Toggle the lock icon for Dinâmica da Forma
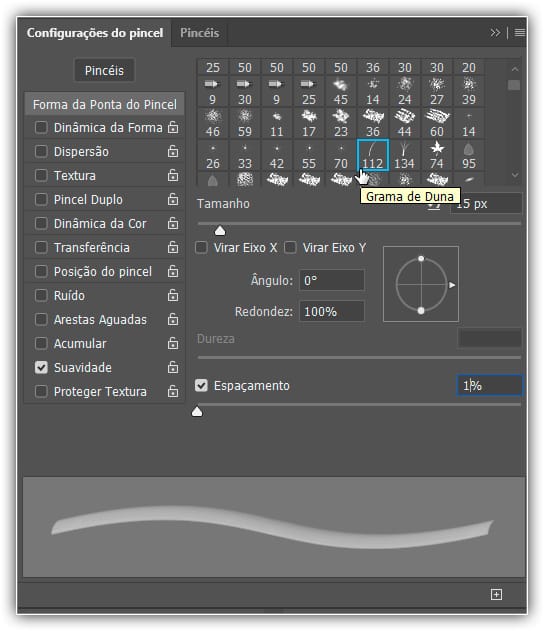The width and height of the screenshot is (544, 631). tap(173, 127)
